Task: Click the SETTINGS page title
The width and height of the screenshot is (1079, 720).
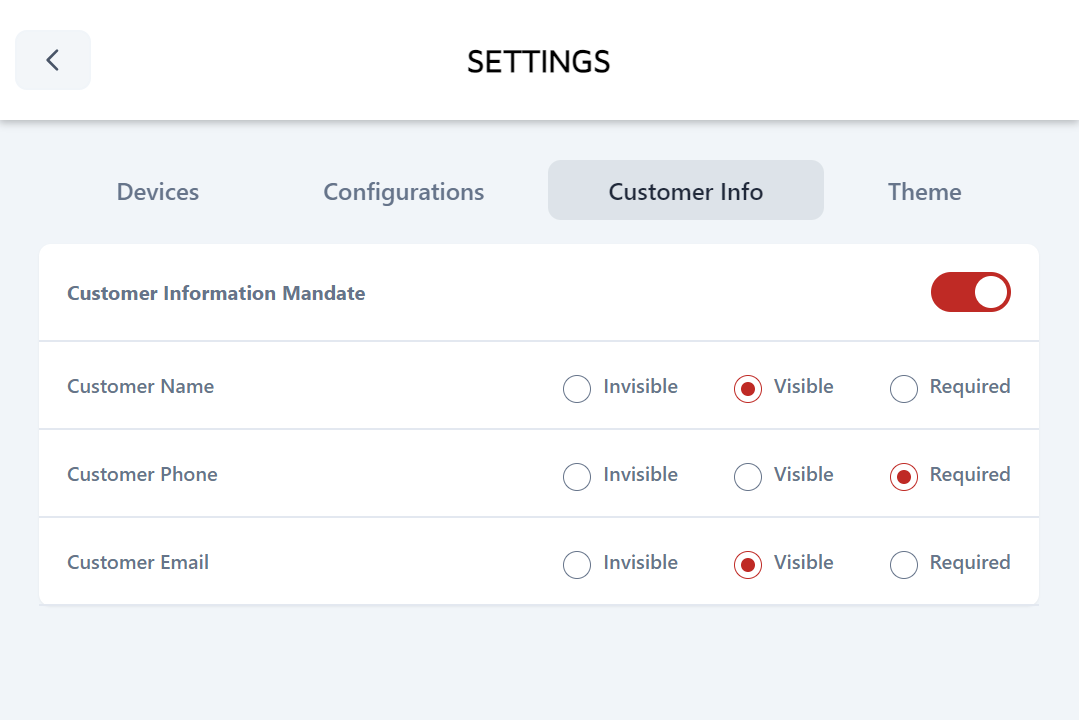Action: pyautogui.click(x=538, y=61)
